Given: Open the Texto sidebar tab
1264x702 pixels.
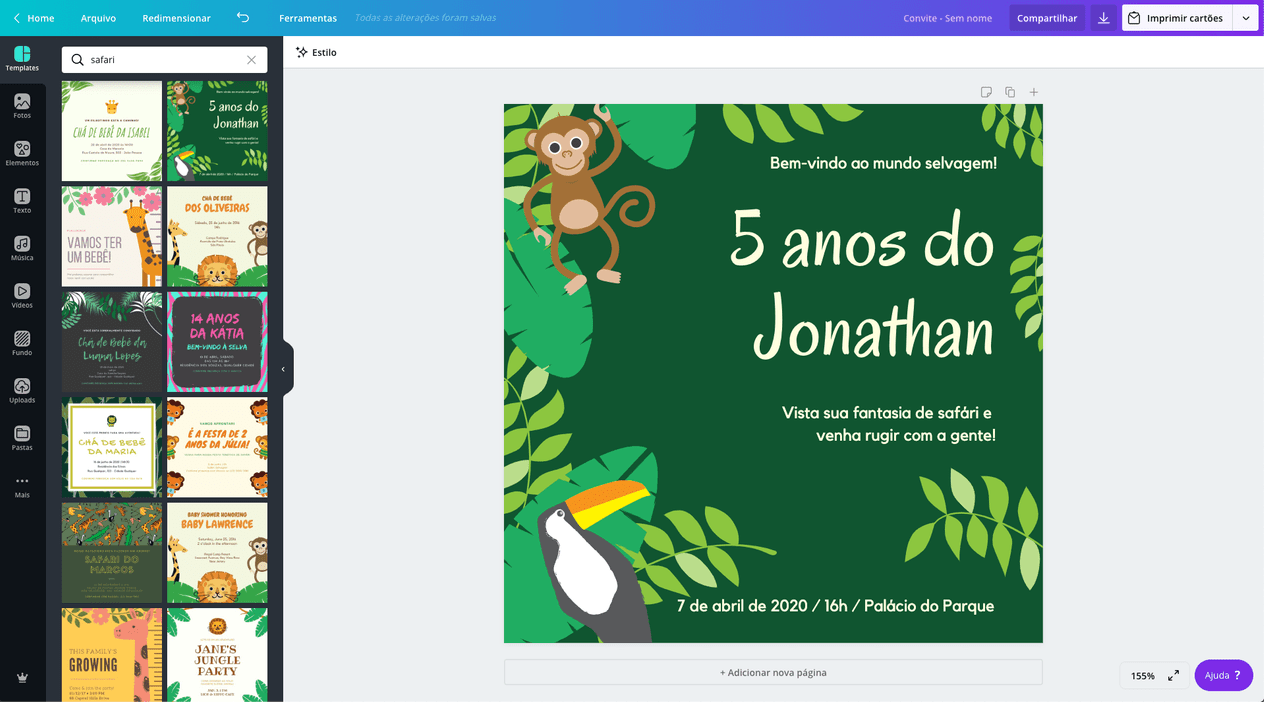Looking at the screenshot, I should (22, 201).
